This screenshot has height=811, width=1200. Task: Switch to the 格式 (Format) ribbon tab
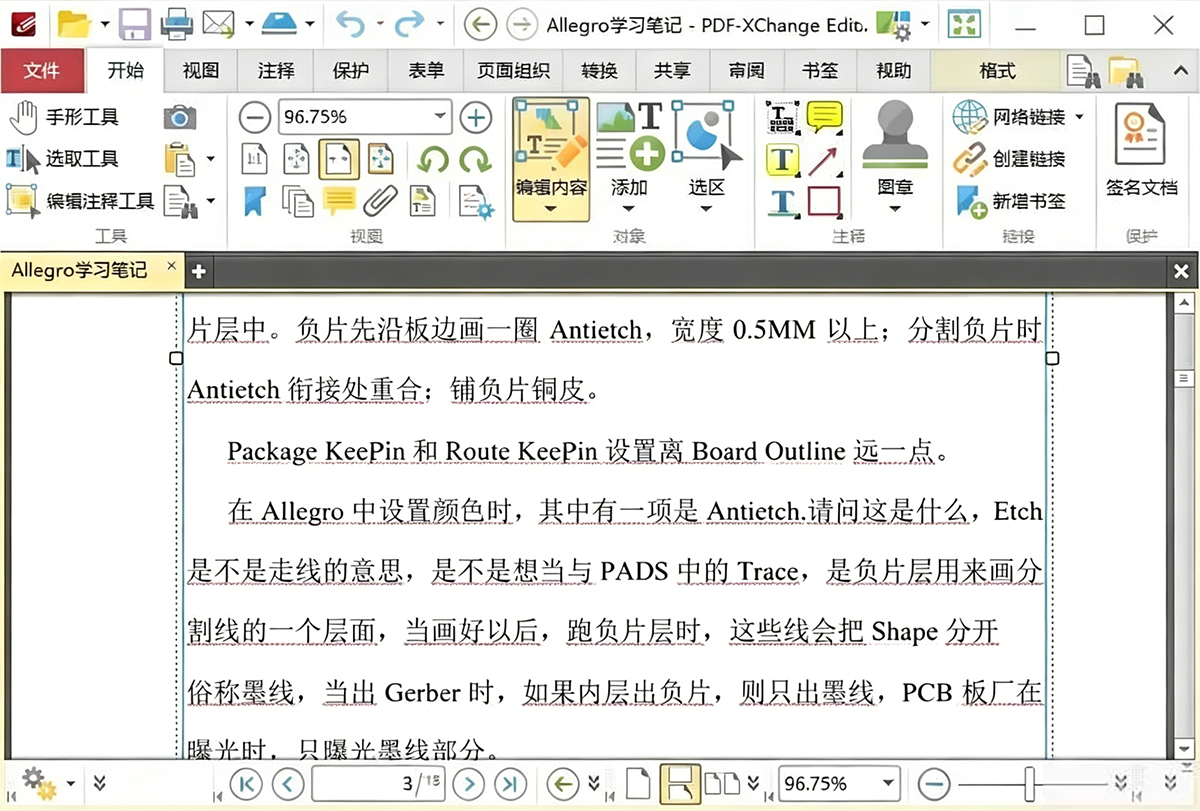point(997,71)
